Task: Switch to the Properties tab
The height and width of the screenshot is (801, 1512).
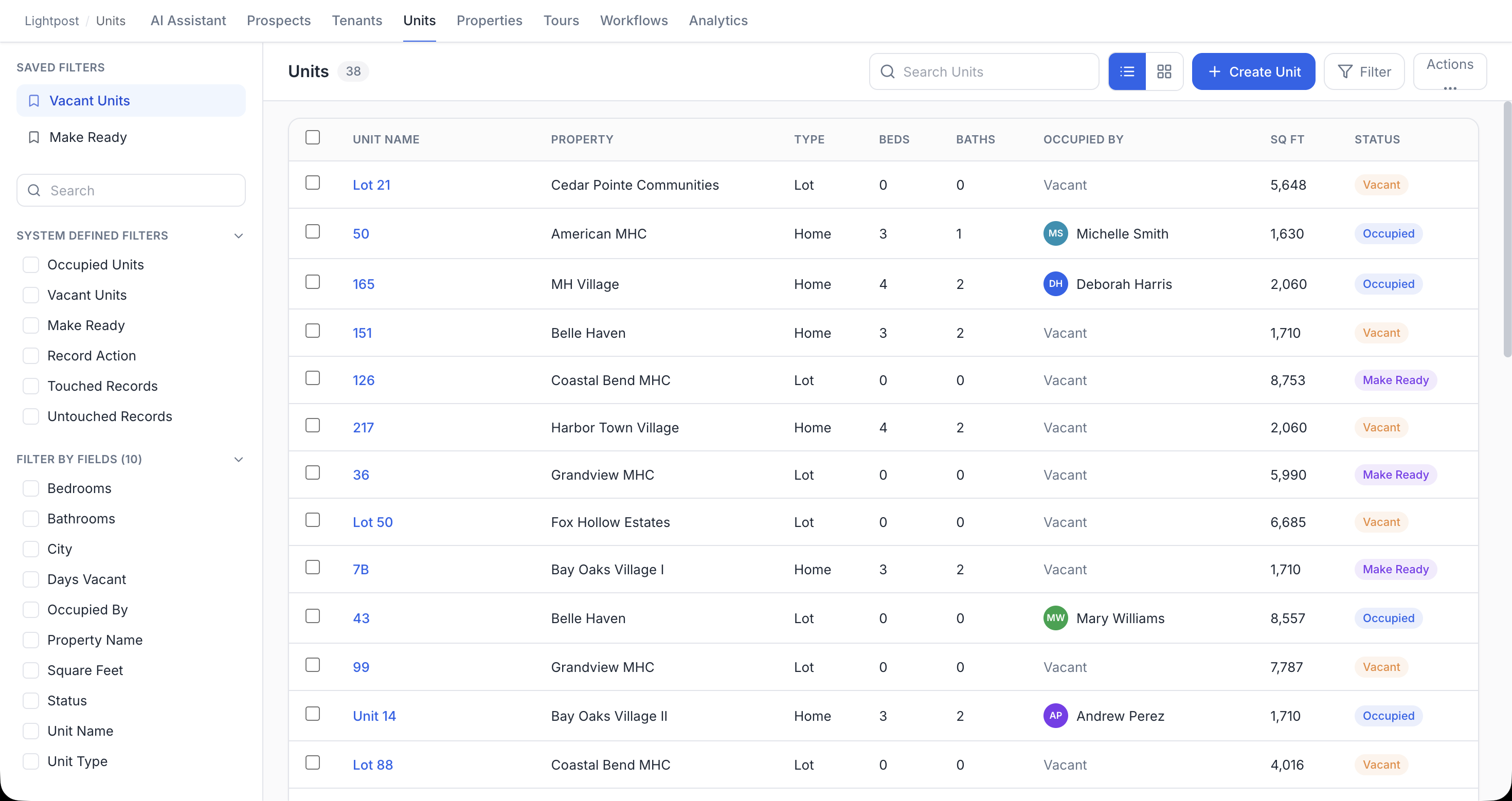Action: pyautogui.click(x=490, y=21)
